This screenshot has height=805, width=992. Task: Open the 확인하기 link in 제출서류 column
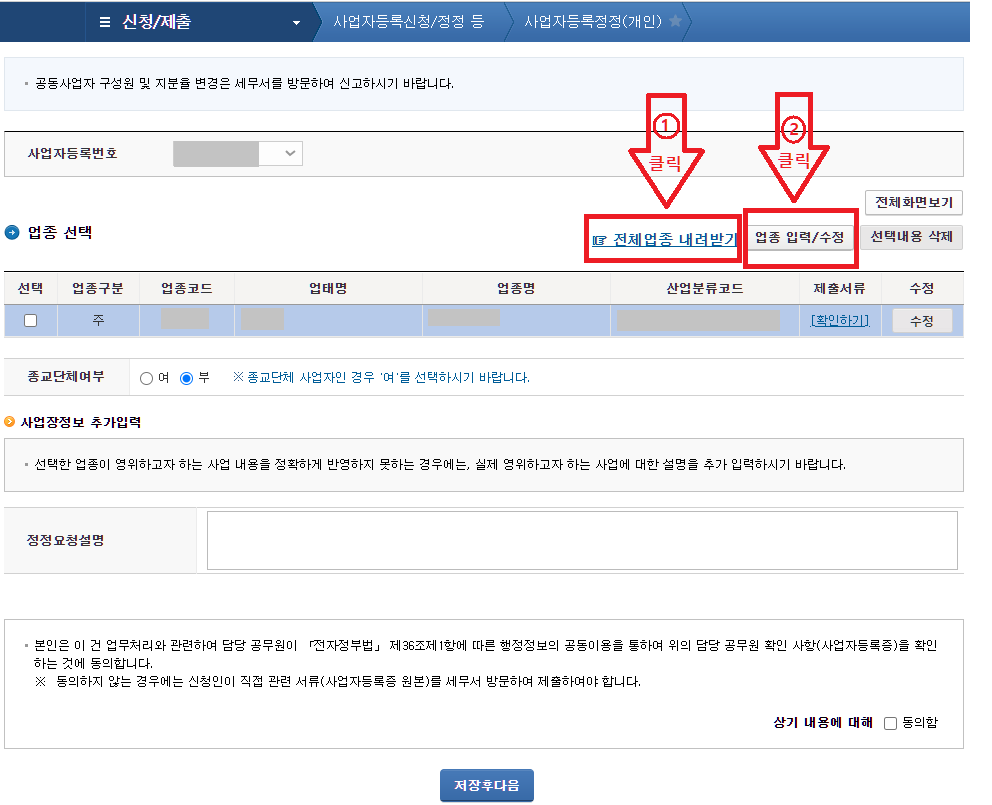(839, 320)
